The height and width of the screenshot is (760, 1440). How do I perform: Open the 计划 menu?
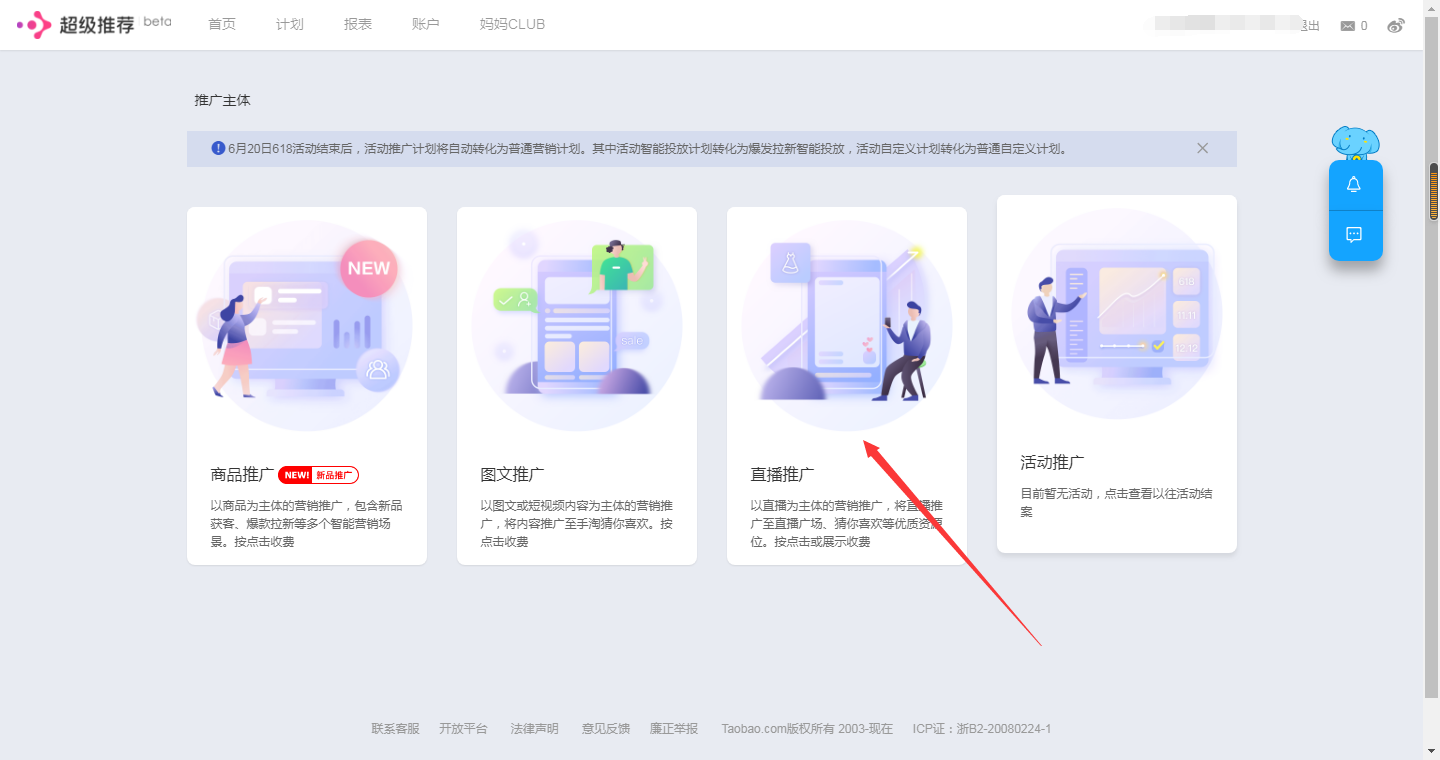click(x=290, y=24)
